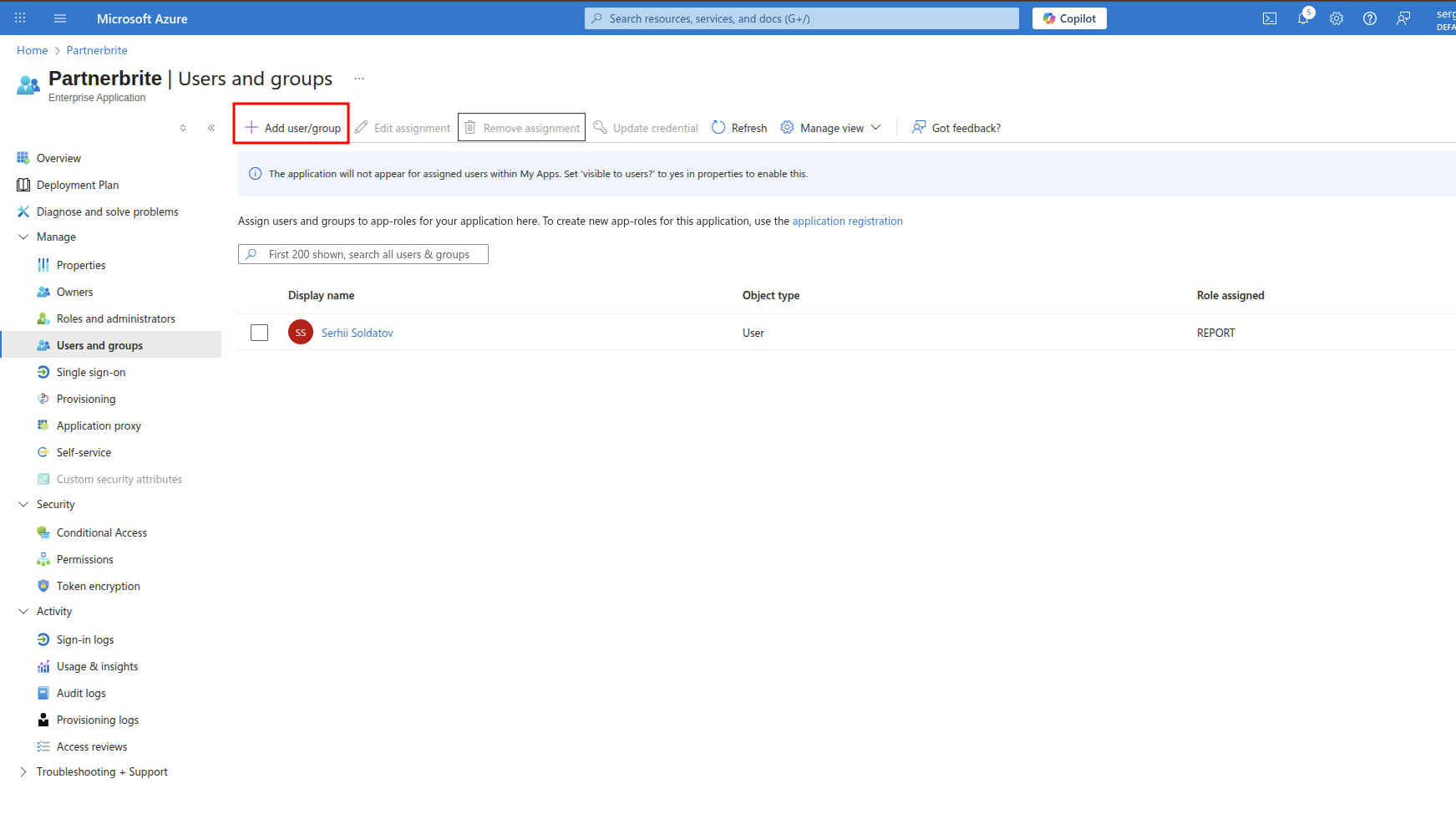This screenshot has height=835, width=1456.
Task: Collapse the Manage section
Action: click(x=23, y=237)
